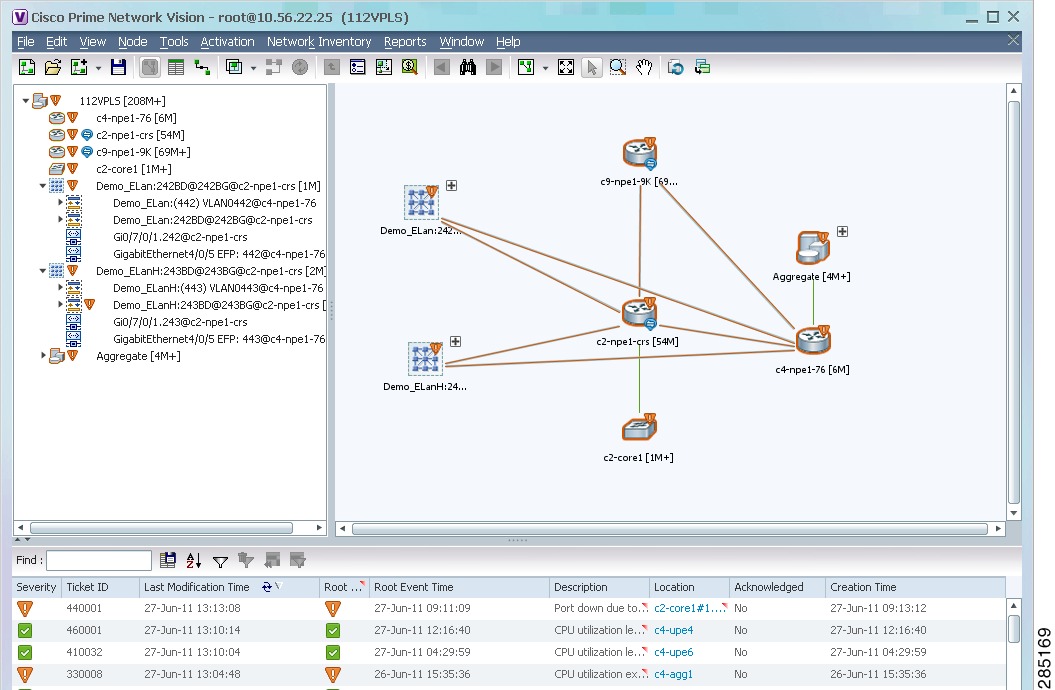Image resolution: width=1055 pixels, height=690 pixels.
Task: Expand Aggregate map node with plus
Action: pyautogui.click(x=842, y=231)
